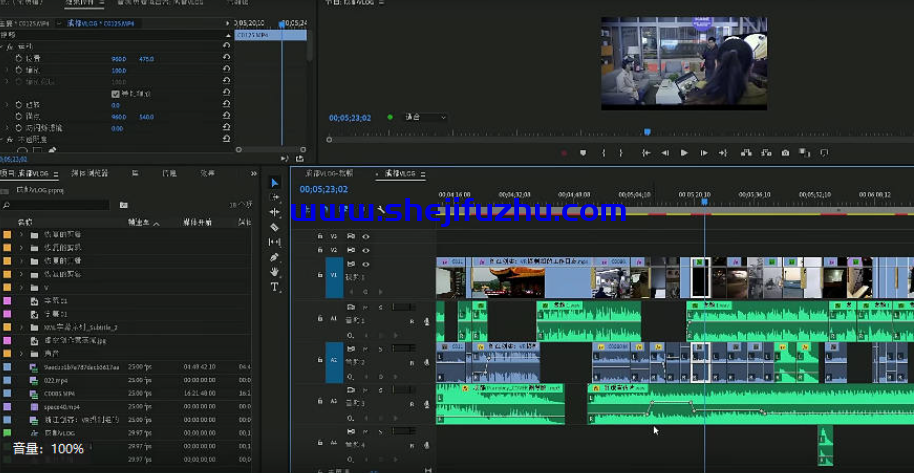Image resolution: width=914 pixels, height=473 pixels.
Task: Select the Type (T) tool
Action: pyautogui.click(x=275, y=287)
